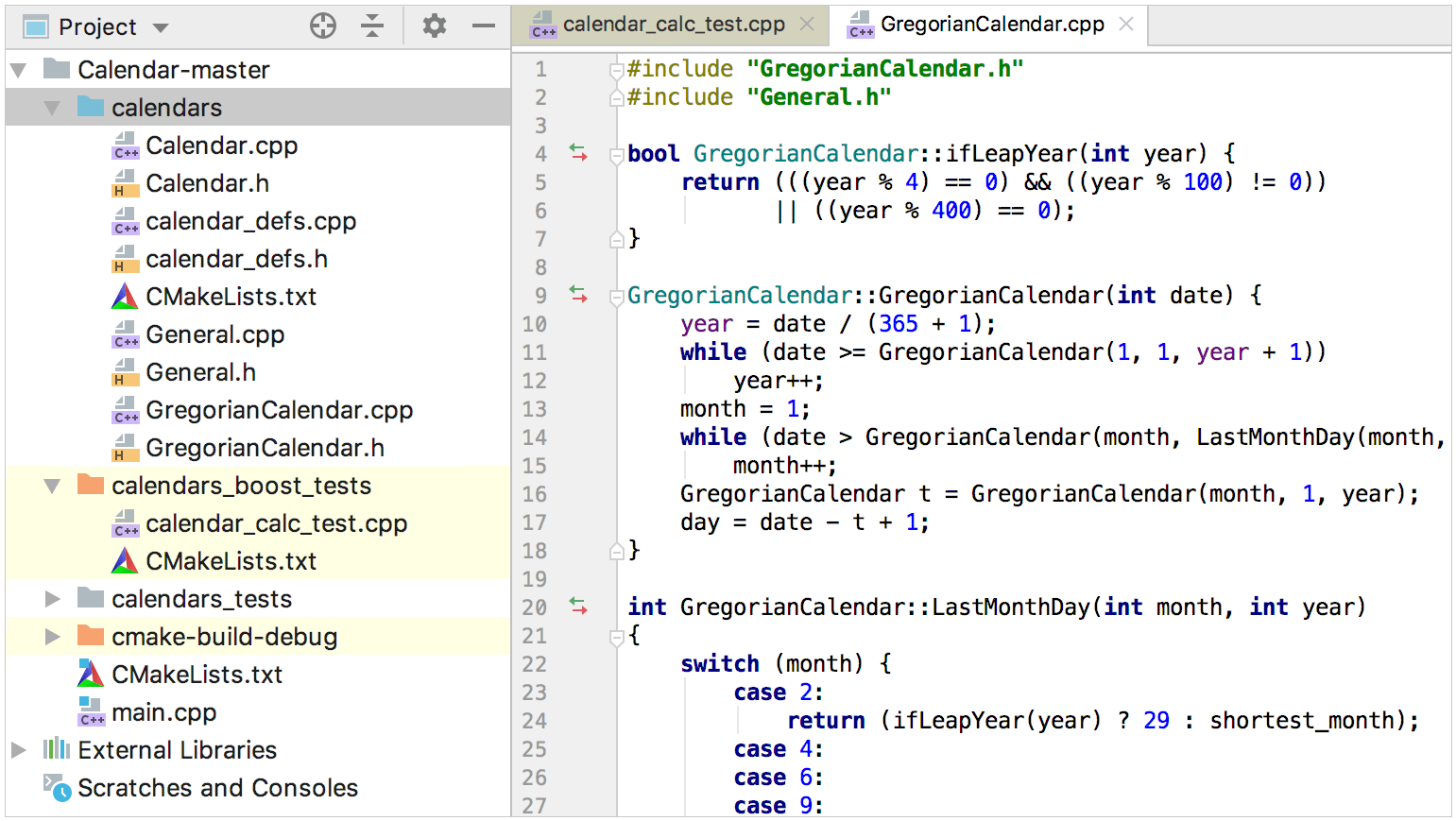Click line number 13 in gutter
Viewport: 1456px width, 821px height.
click(535, 409)
